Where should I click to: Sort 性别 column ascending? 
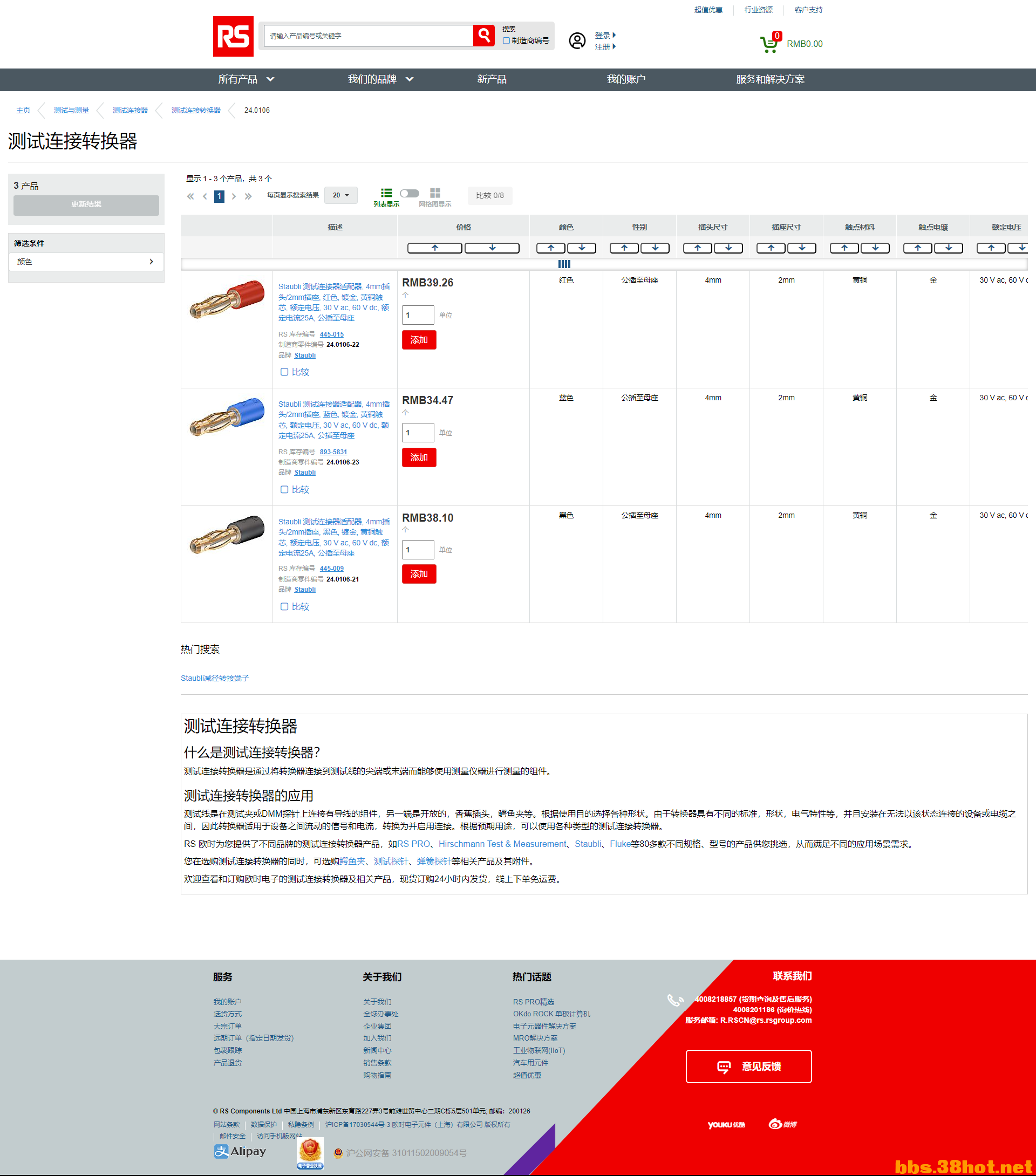click(x=624, y=248)
